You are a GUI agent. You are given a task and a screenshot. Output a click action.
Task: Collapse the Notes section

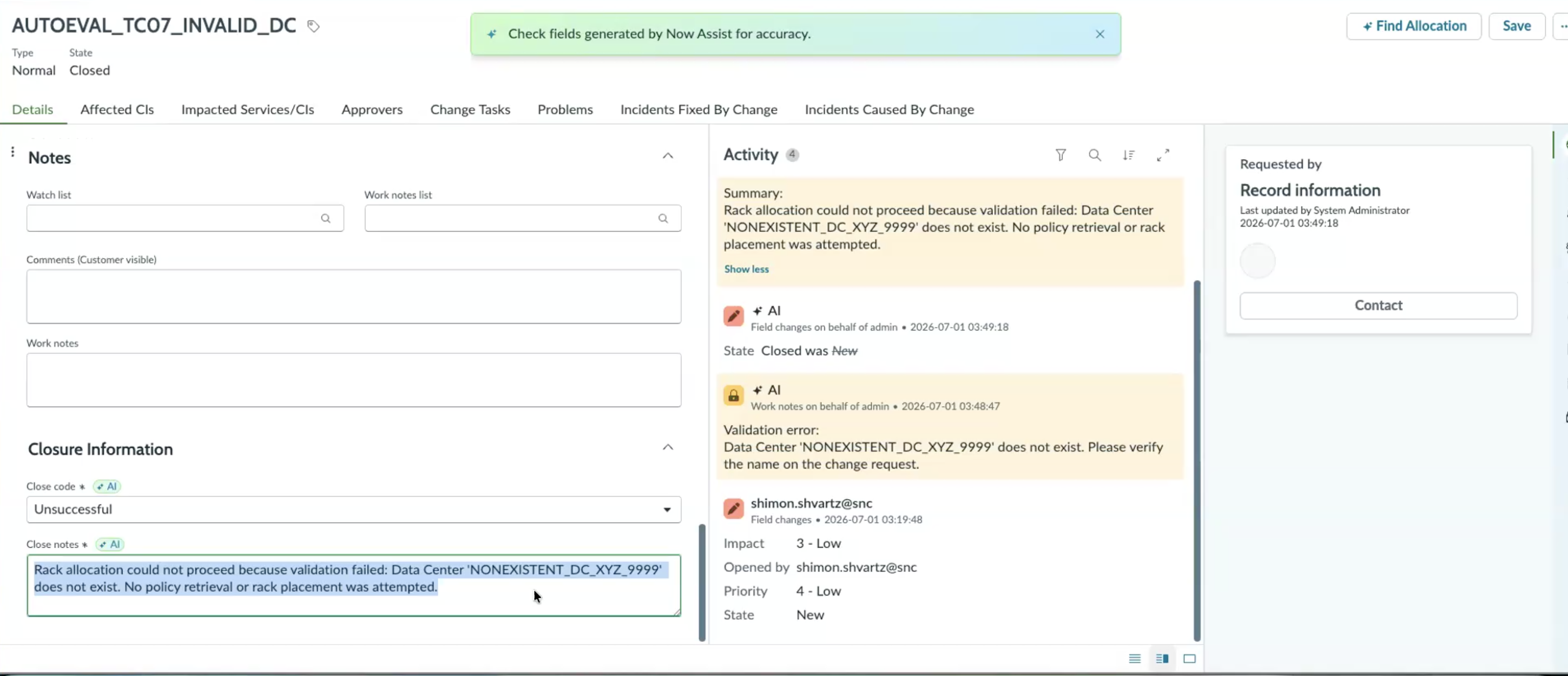click(x=668, y=156)
